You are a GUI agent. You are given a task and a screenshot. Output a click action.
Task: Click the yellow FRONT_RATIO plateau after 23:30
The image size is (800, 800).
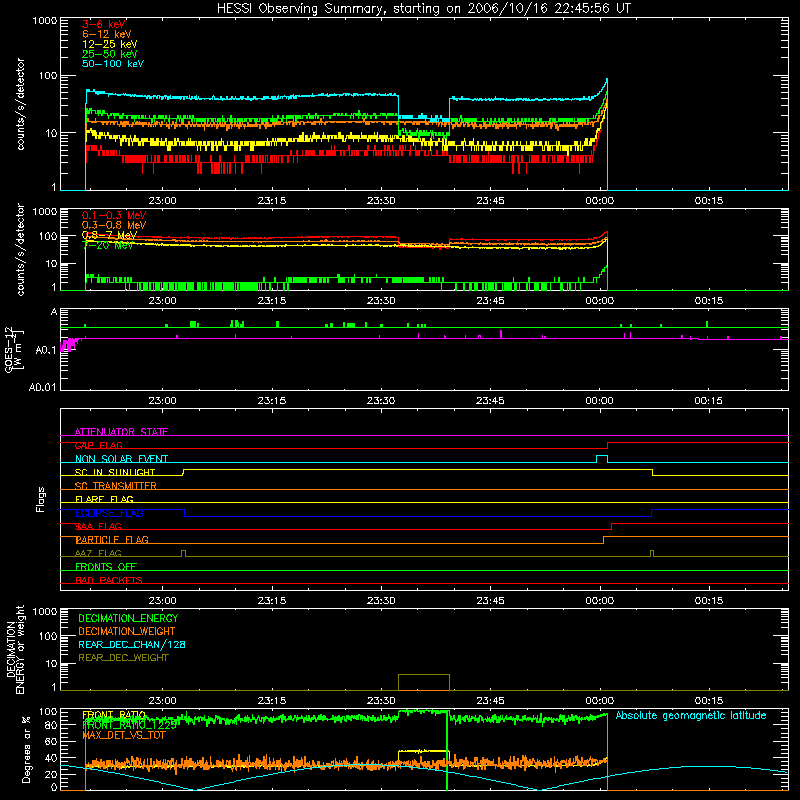[423, 751]
